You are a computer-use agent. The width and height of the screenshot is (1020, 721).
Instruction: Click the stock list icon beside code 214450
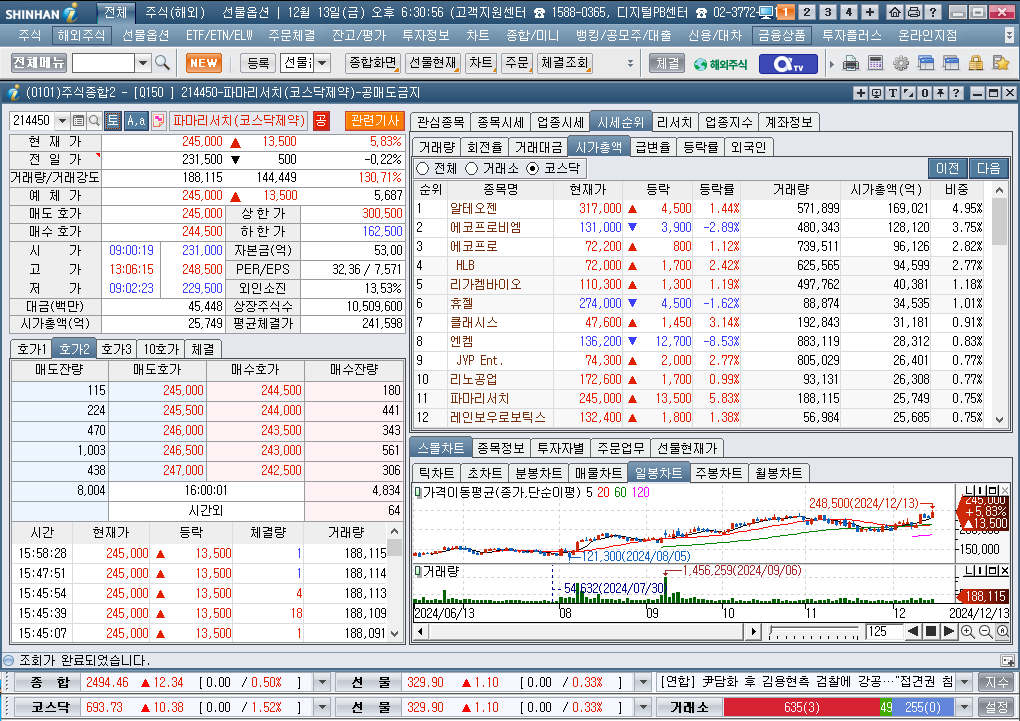[x=78, y=120]
